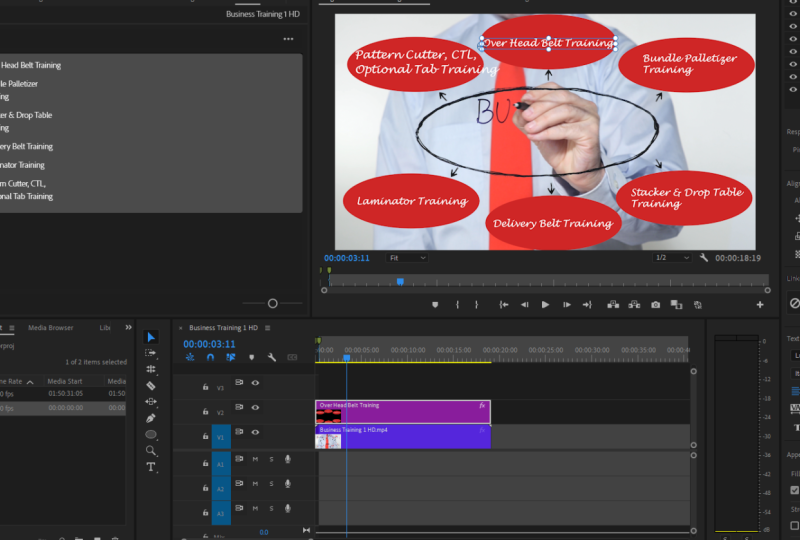Export frame with the camera icon
The width and height of the screenshot is (800, 540).
point(656,305)
